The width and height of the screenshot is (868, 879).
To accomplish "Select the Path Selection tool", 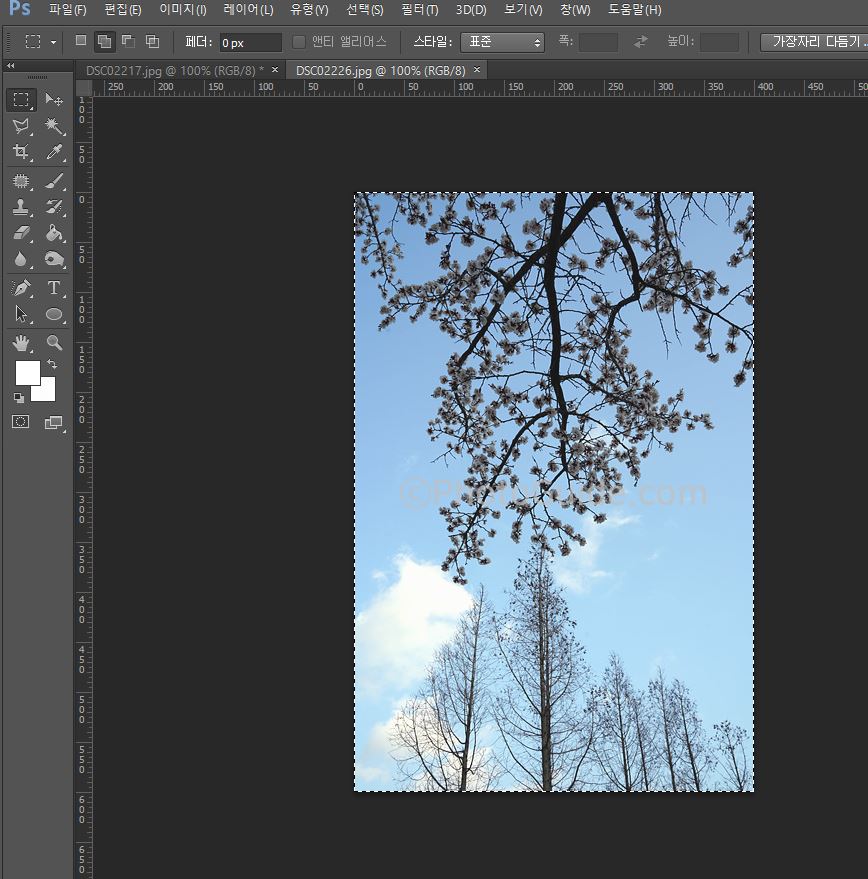I will pyautogui.click(x=21, y=314).
